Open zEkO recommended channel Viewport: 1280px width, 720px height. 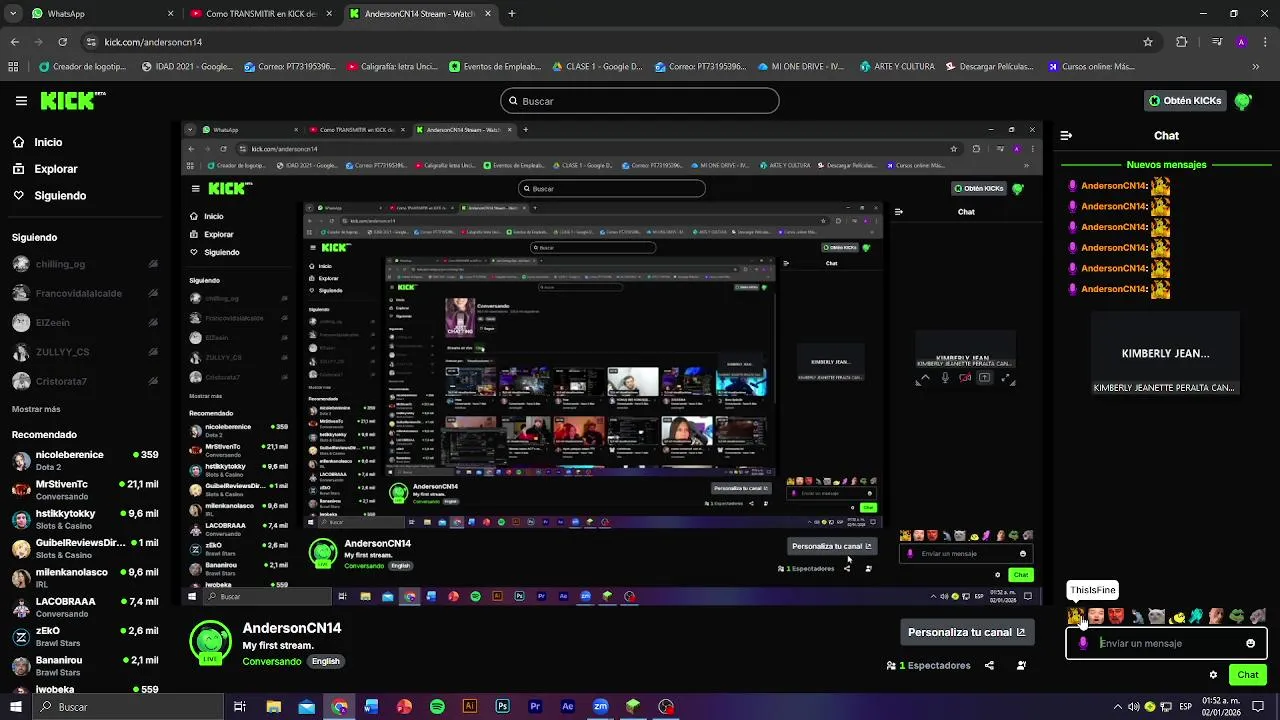point(85,637)
